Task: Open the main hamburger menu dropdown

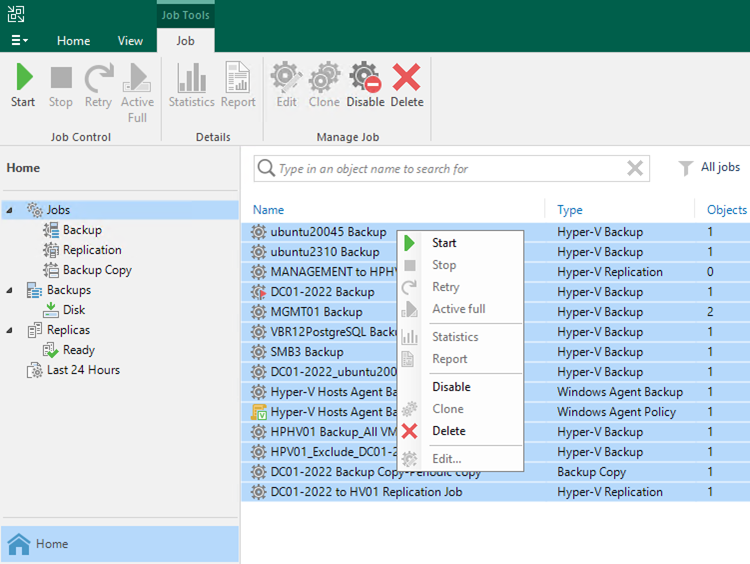Action: click(19, 41)
